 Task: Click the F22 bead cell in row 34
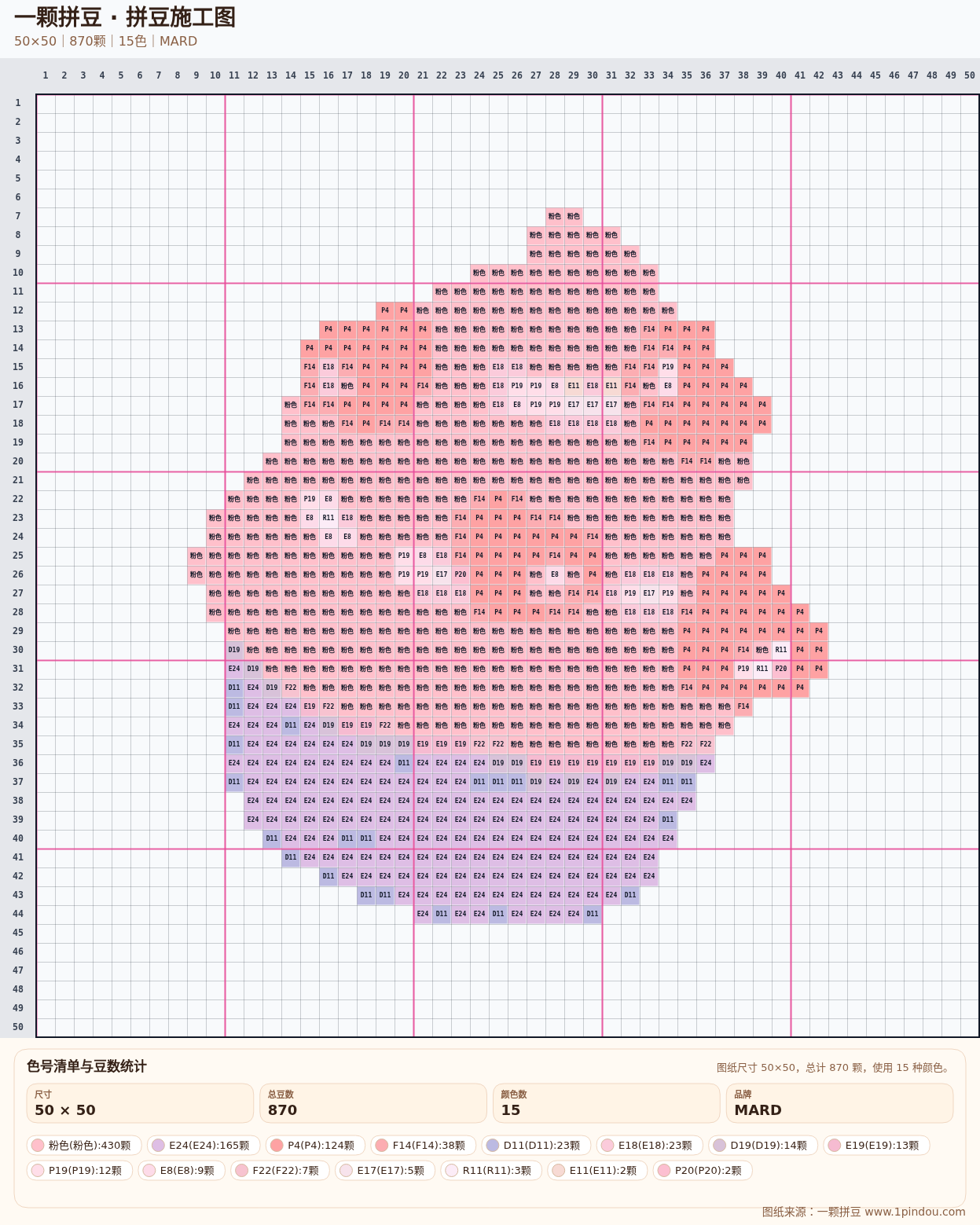tap(385, 725)
